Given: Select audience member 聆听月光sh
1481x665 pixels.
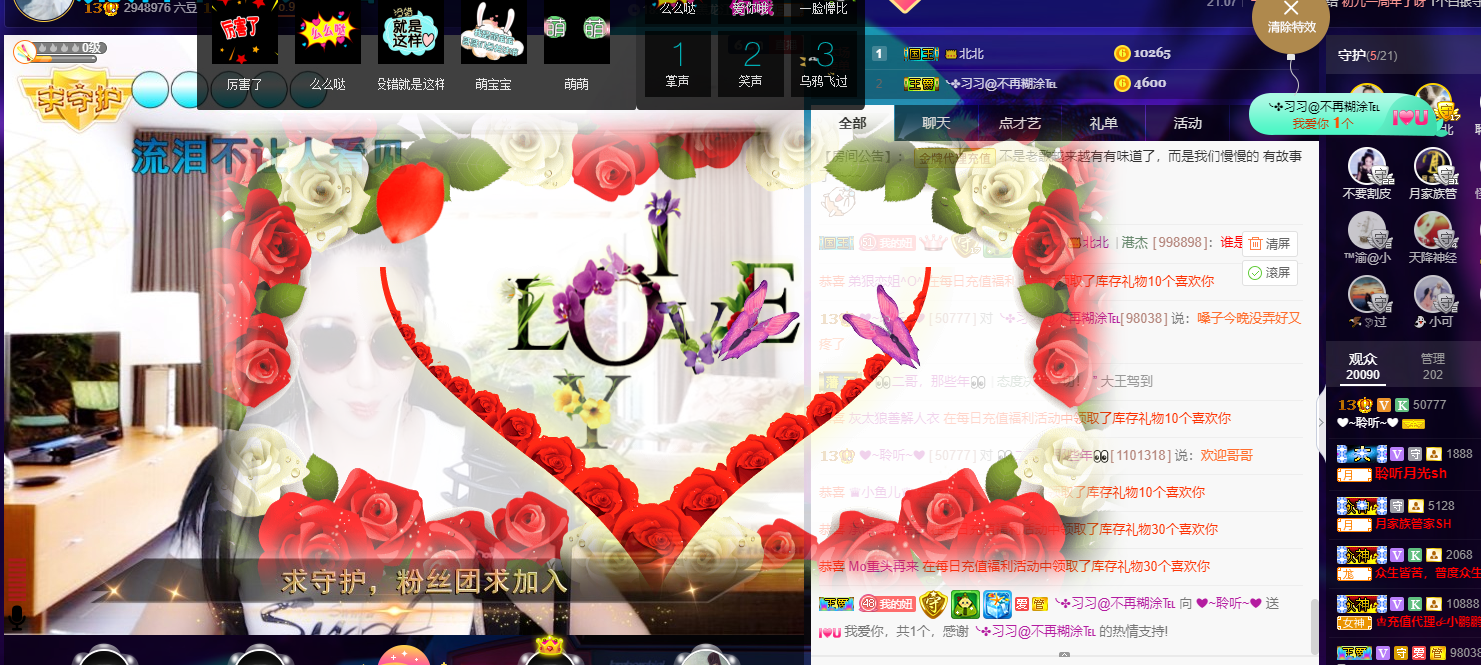Looking at the screenshot, I should click(1411, 474).
